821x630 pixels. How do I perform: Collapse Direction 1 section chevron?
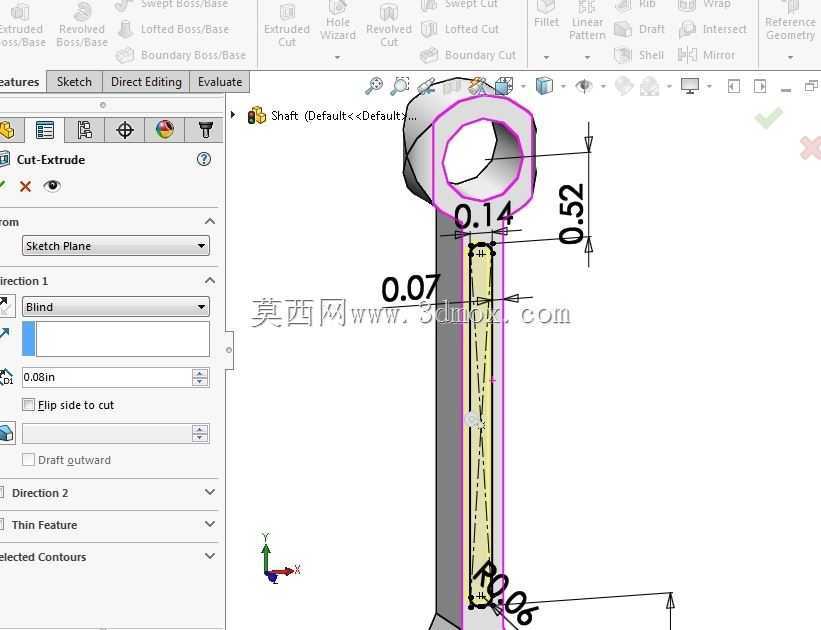point(210,281)
